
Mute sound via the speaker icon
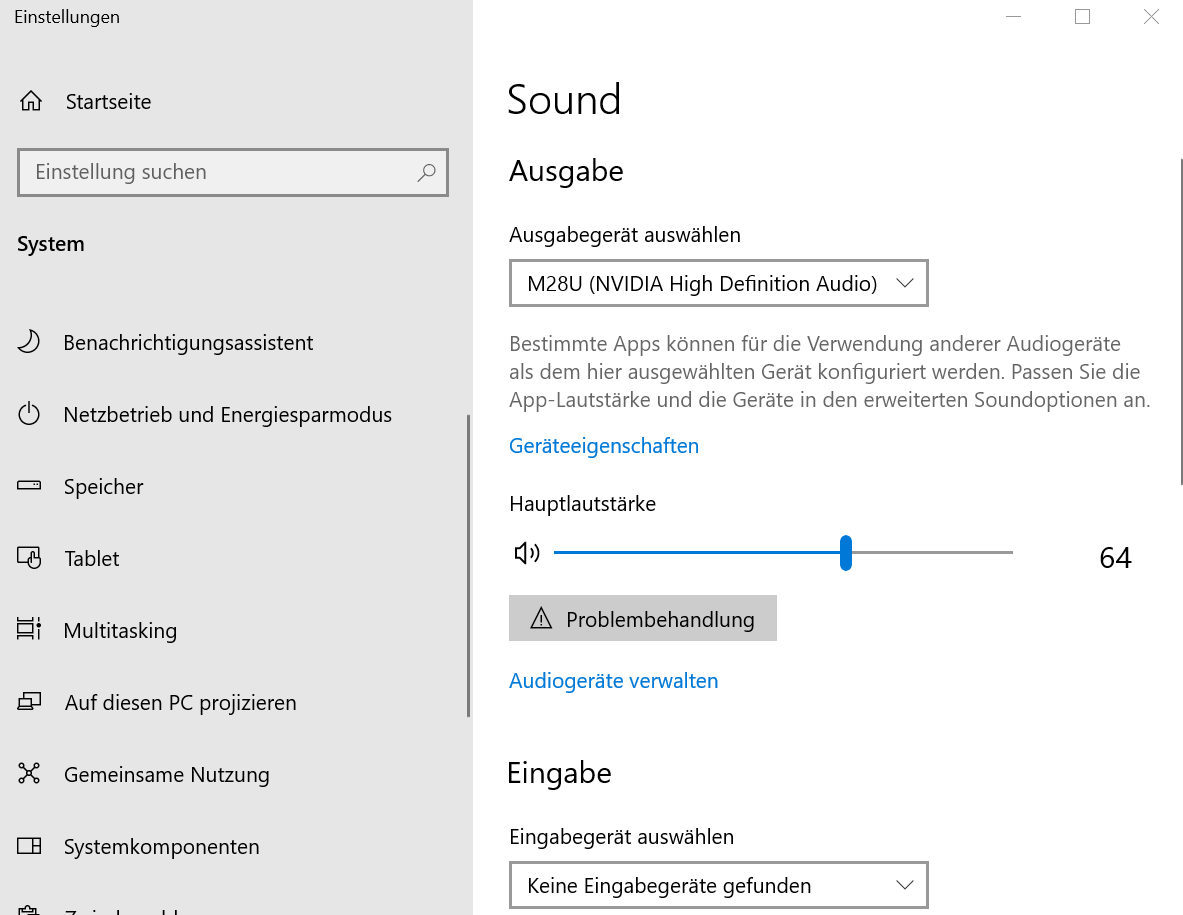pos(526,553)
